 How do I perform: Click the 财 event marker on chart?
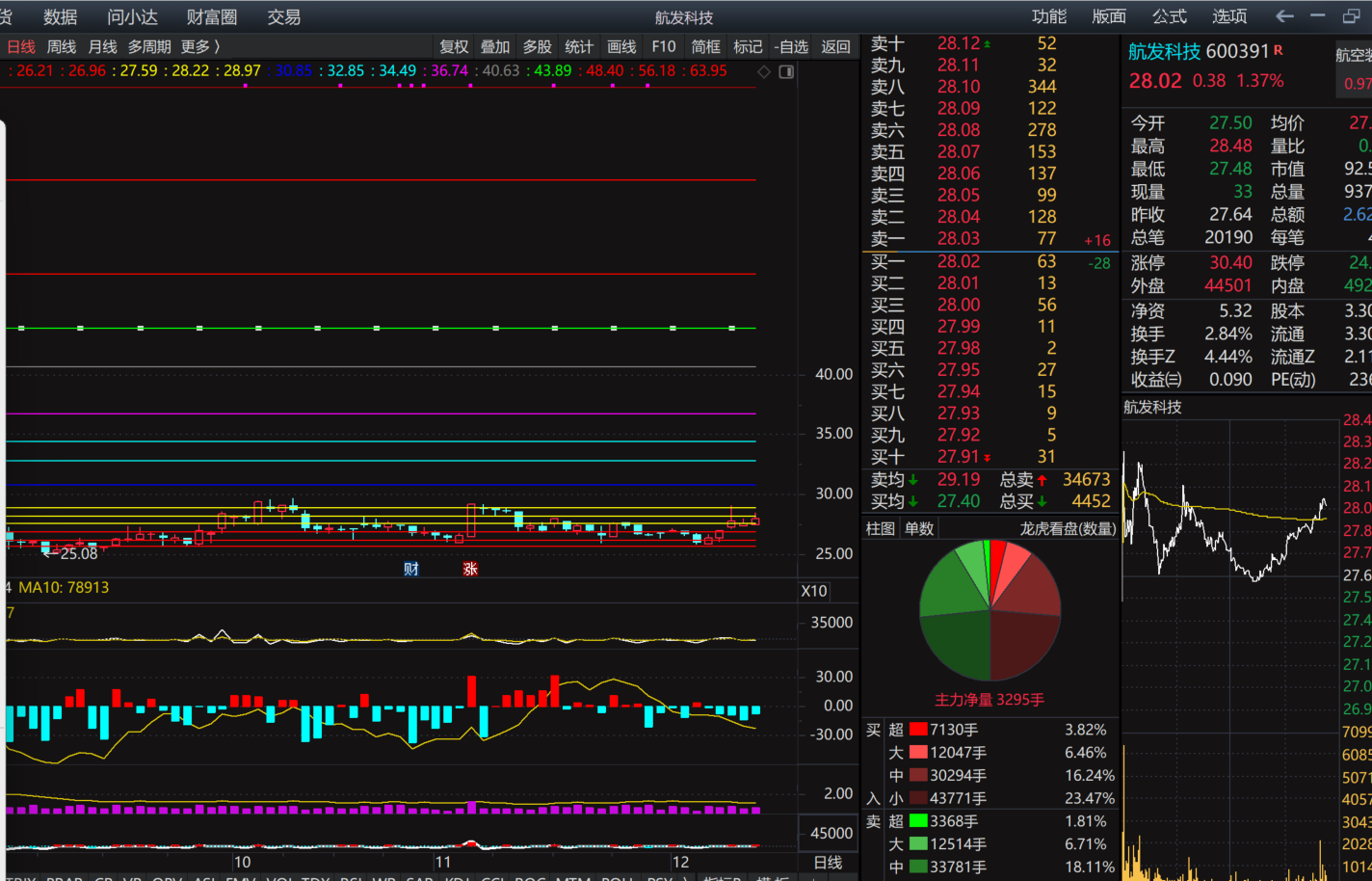pos(411,569)
